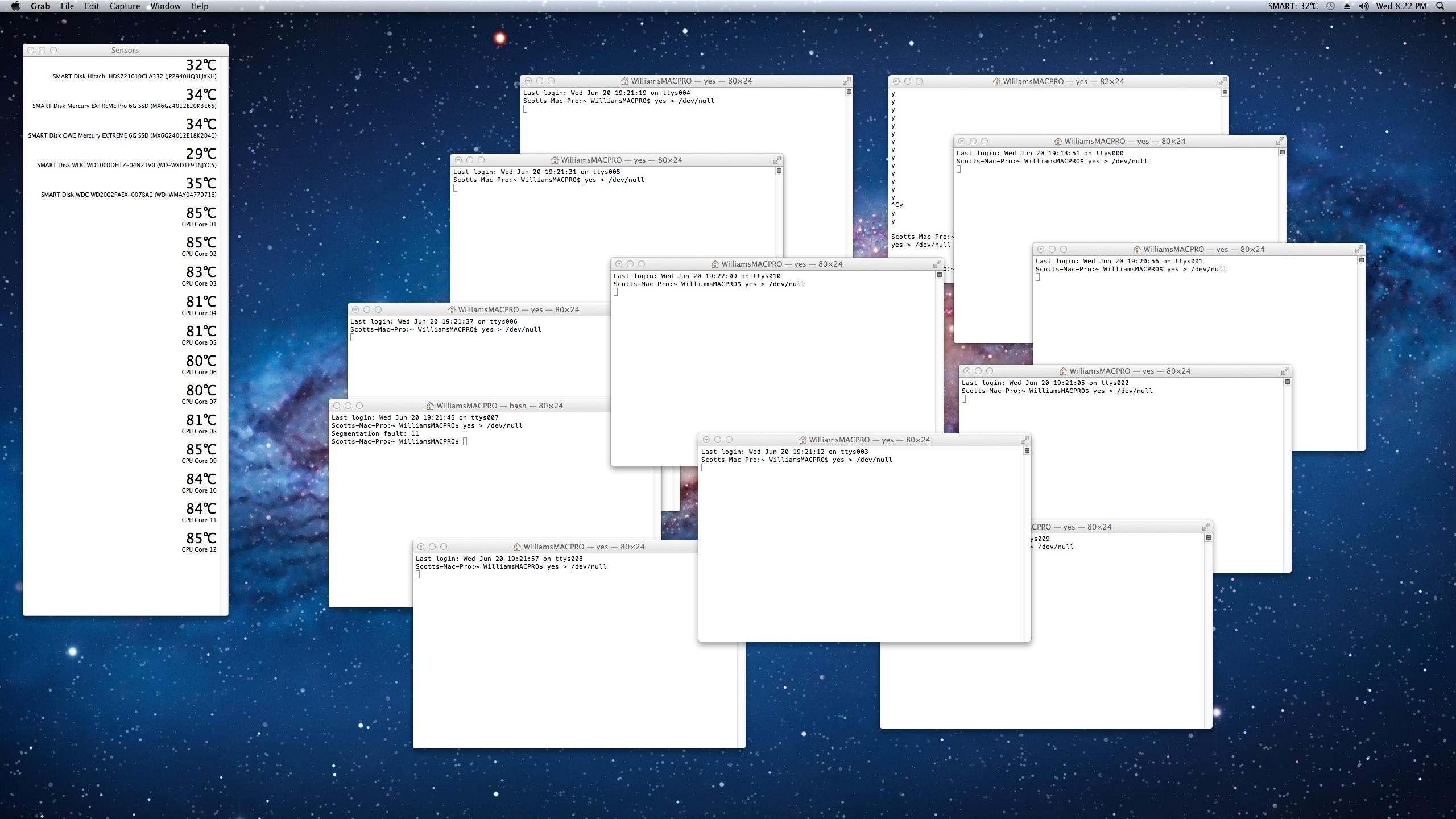Click the eject icon in the menu bar

click(x=1347, y=6)
